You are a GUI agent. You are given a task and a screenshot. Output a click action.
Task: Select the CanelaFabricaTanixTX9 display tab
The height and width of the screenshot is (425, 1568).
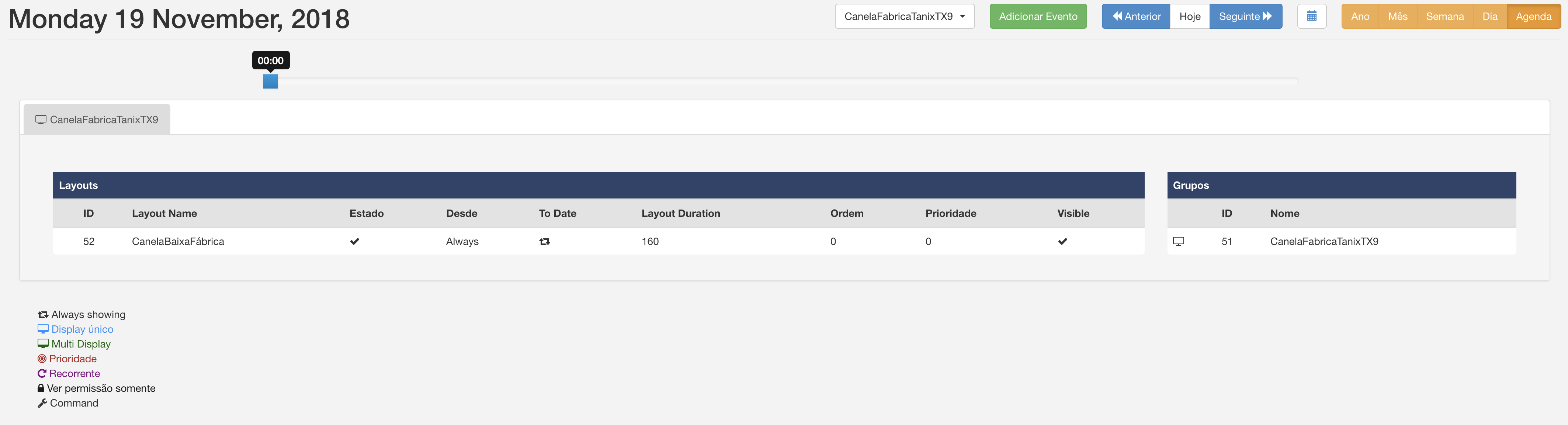tap(97, 120)
